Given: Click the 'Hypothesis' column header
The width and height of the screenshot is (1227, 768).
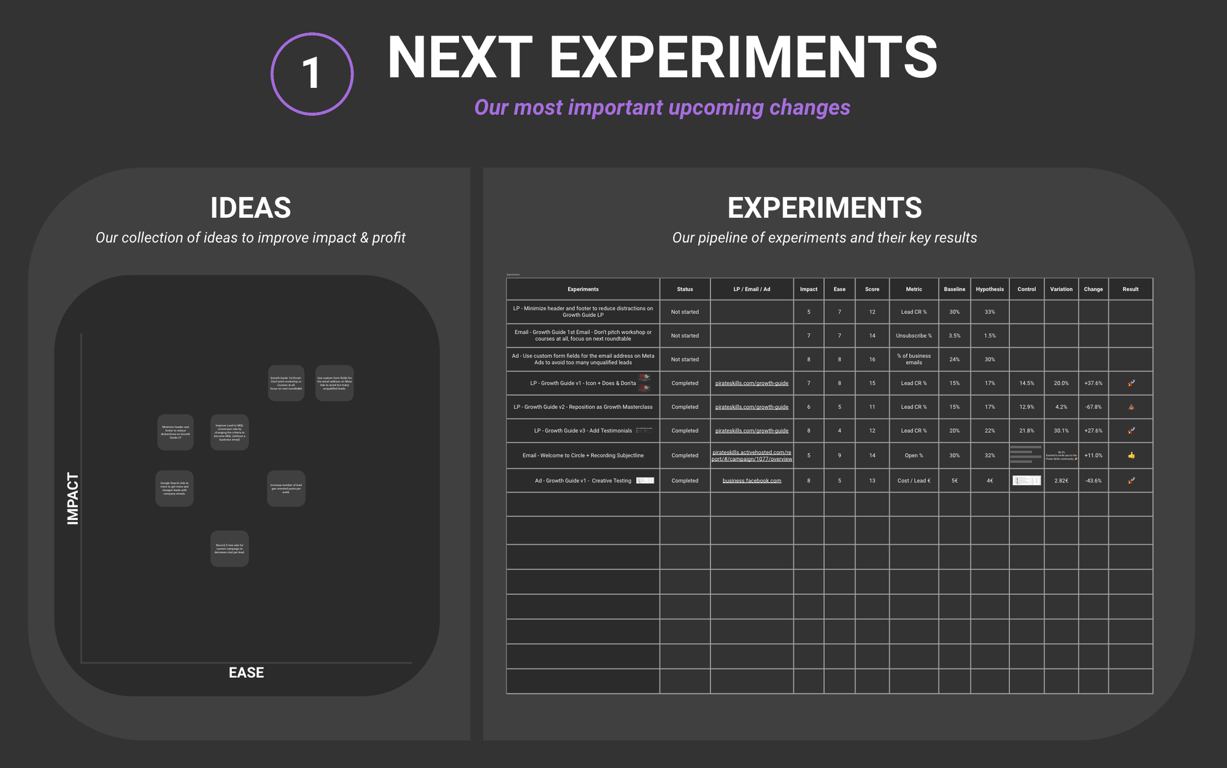Looking at the screenshot, I should 990,289.
